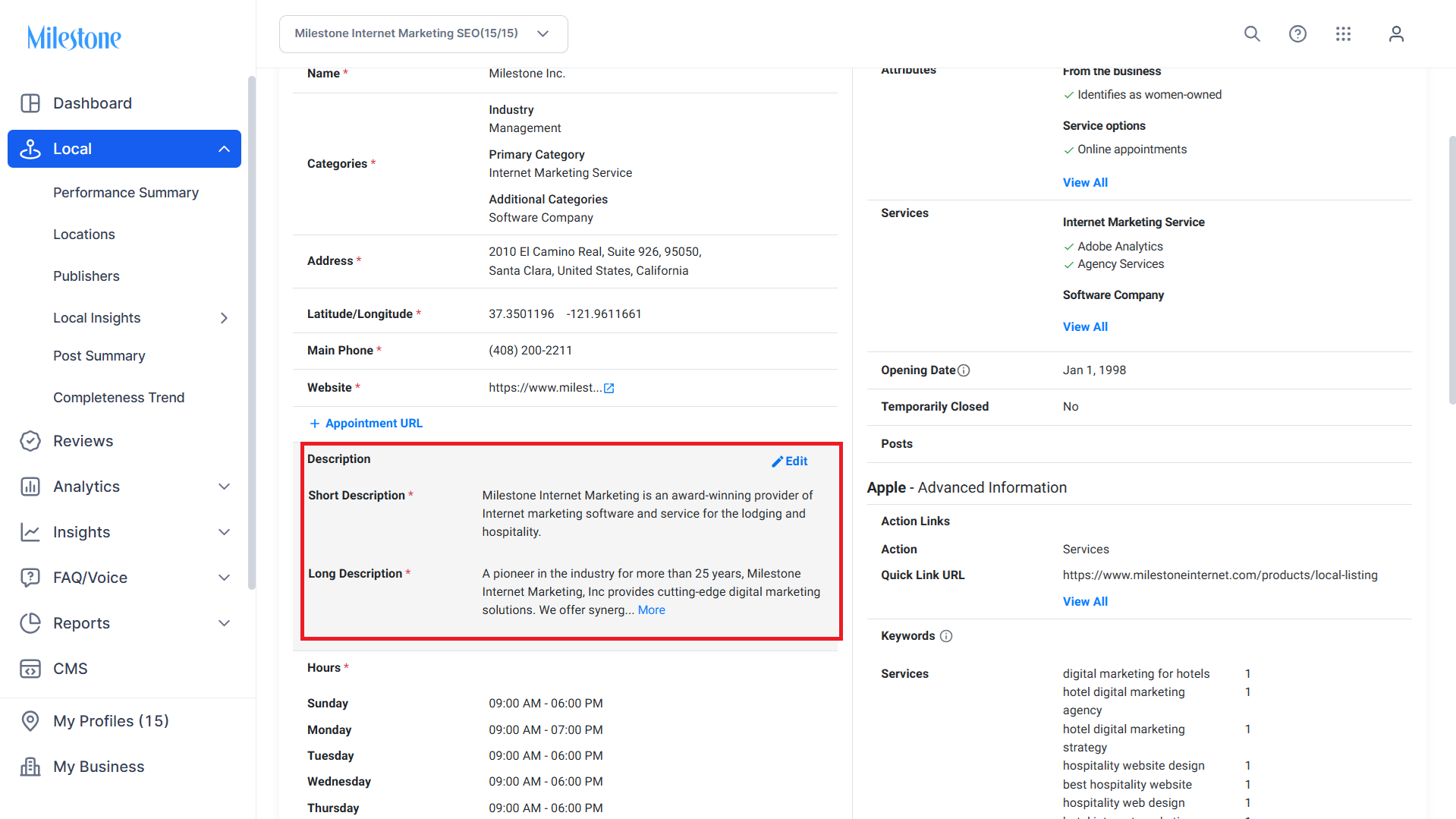Click Monday hours 09:00 AM - 07:00 PM
Viewport: 1456px width, 819px height.
[546, 730]
